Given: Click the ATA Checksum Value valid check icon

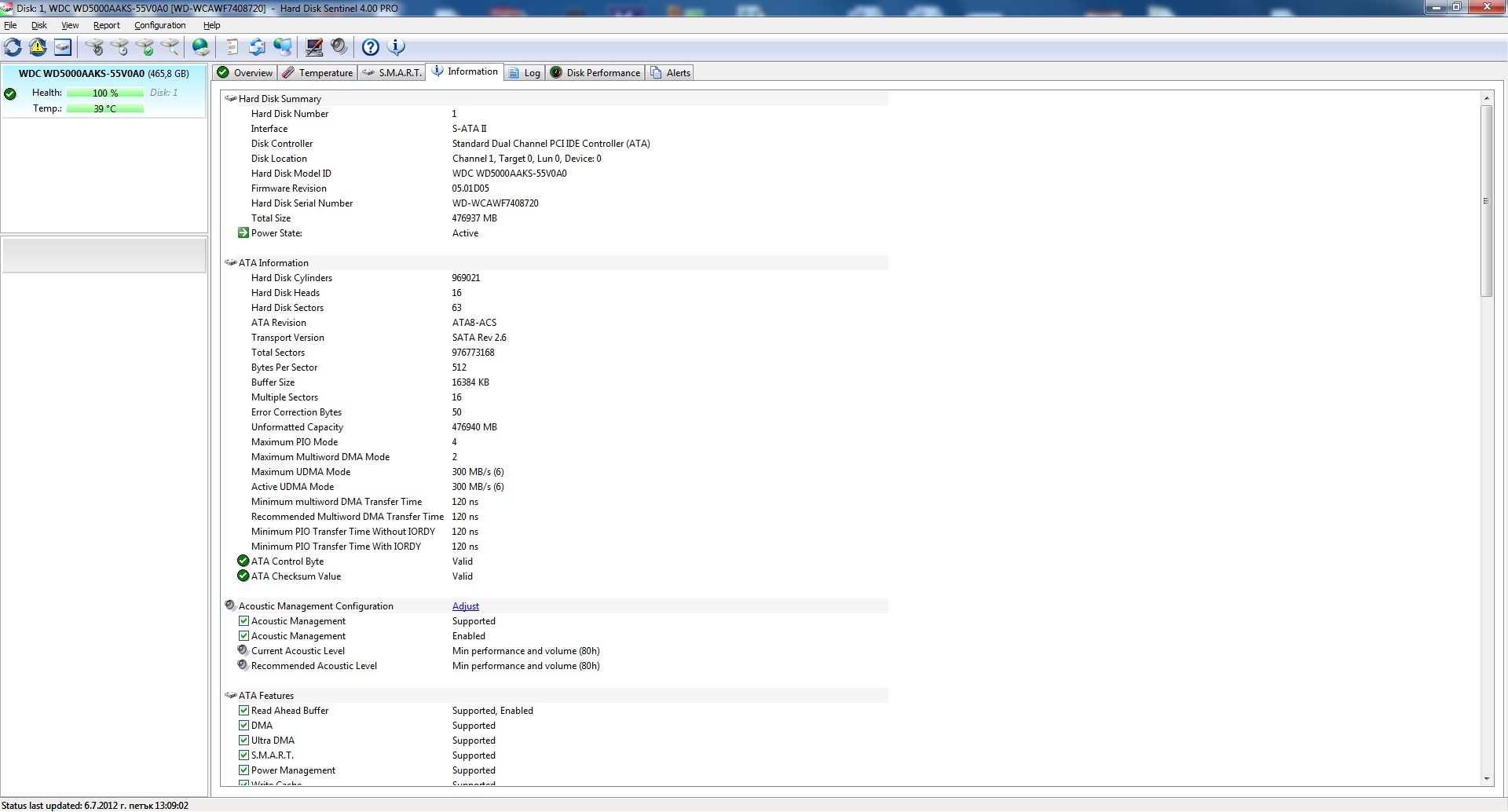Looking at the screenshot, I should (x=243, y=576).
